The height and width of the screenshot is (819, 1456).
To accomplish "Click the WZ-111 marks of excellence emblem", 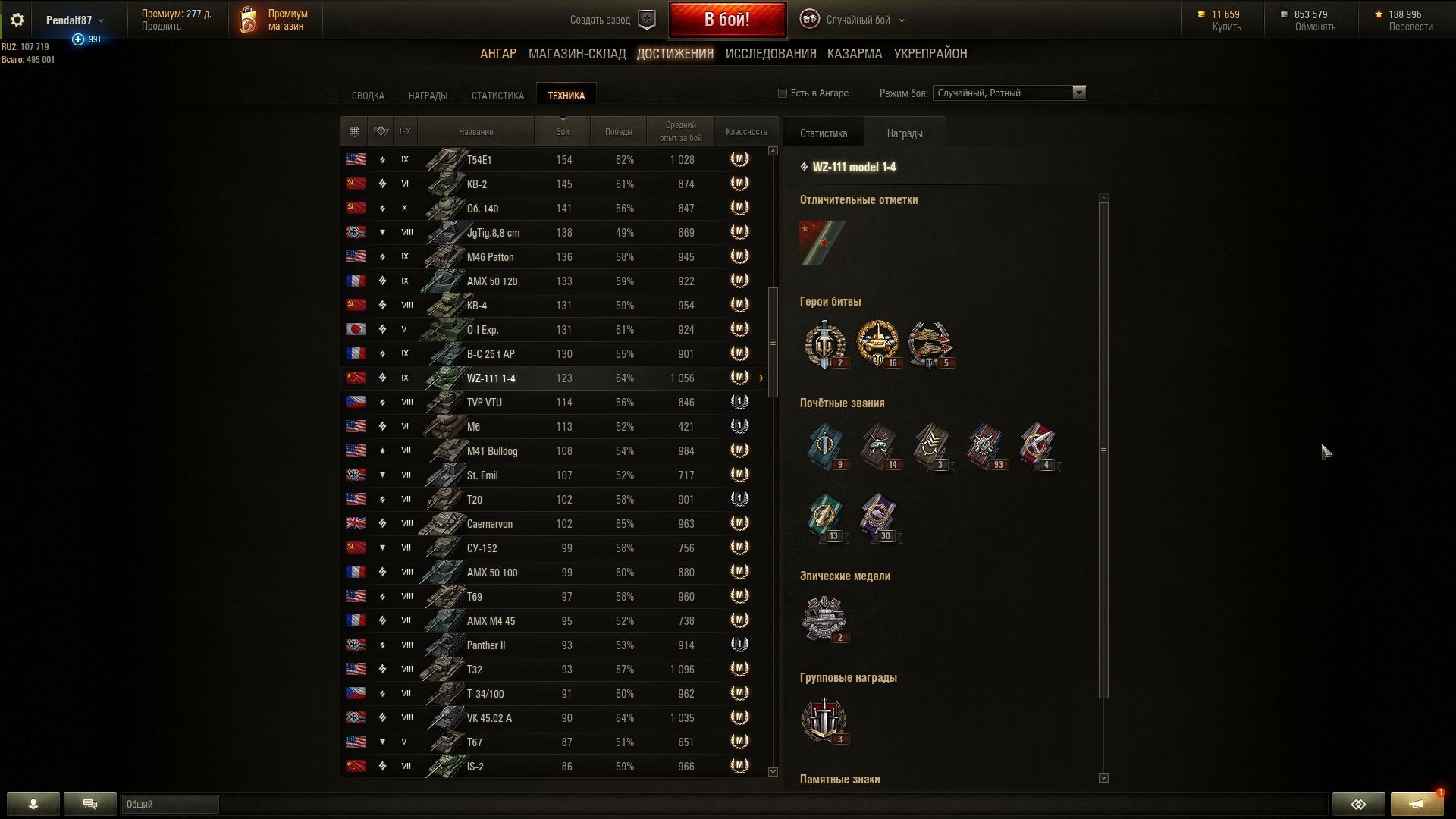I will point(823,243).
